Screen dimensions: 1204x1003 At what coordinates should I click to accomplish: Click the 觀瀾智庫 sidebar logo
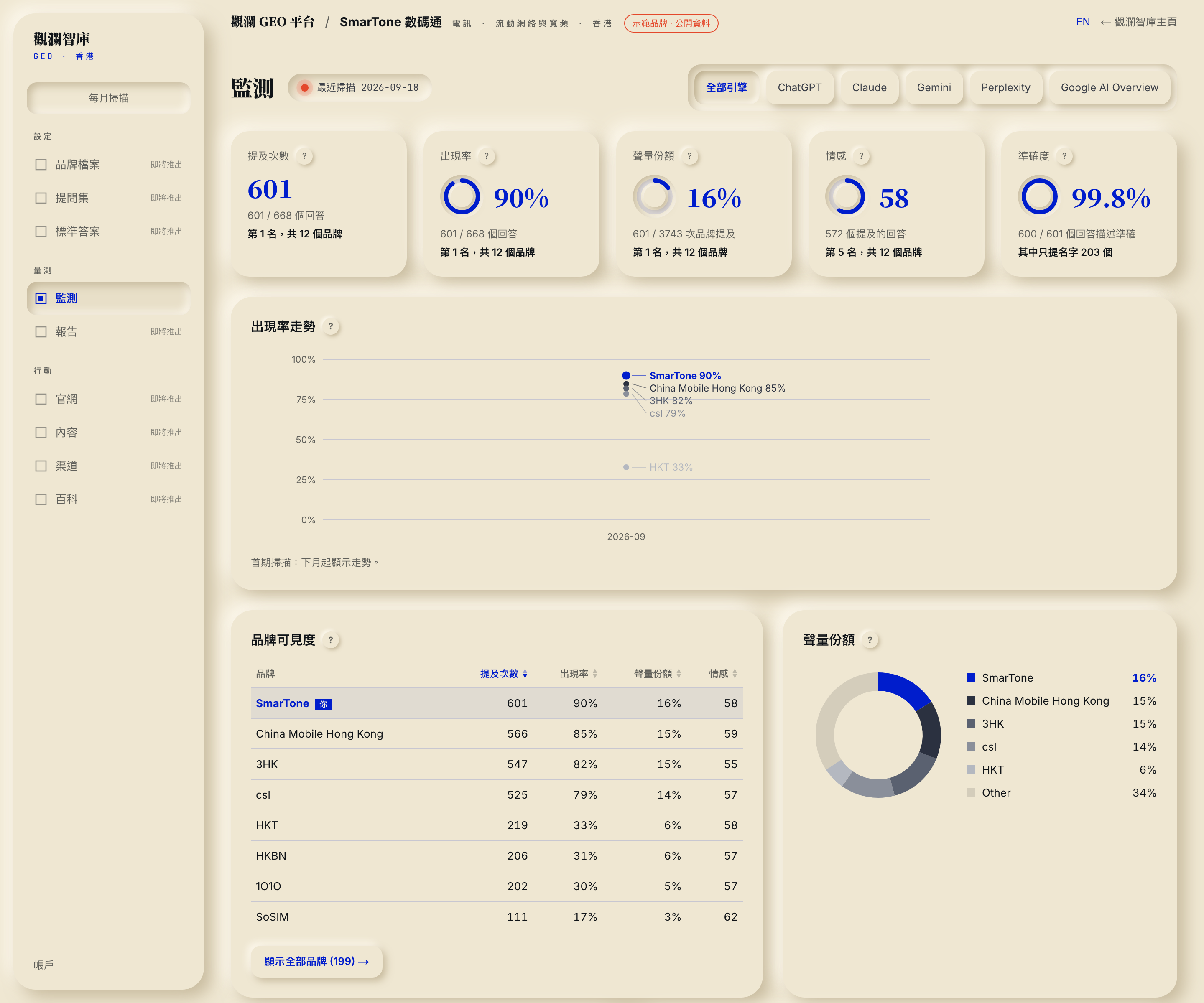click(62, 39)
